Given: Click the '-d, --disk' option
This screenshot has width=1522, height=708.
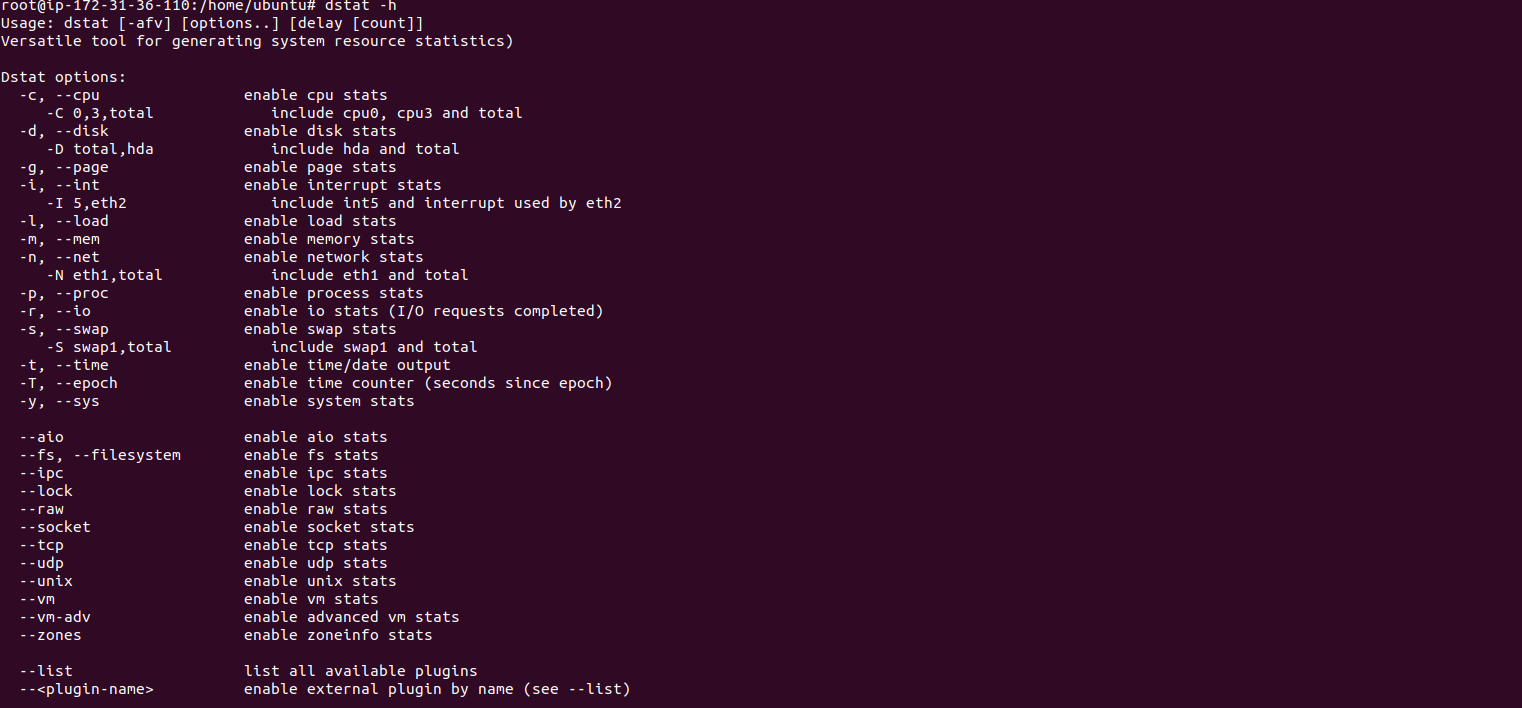Looking at the screenshot, I should [x=64, y=131].
